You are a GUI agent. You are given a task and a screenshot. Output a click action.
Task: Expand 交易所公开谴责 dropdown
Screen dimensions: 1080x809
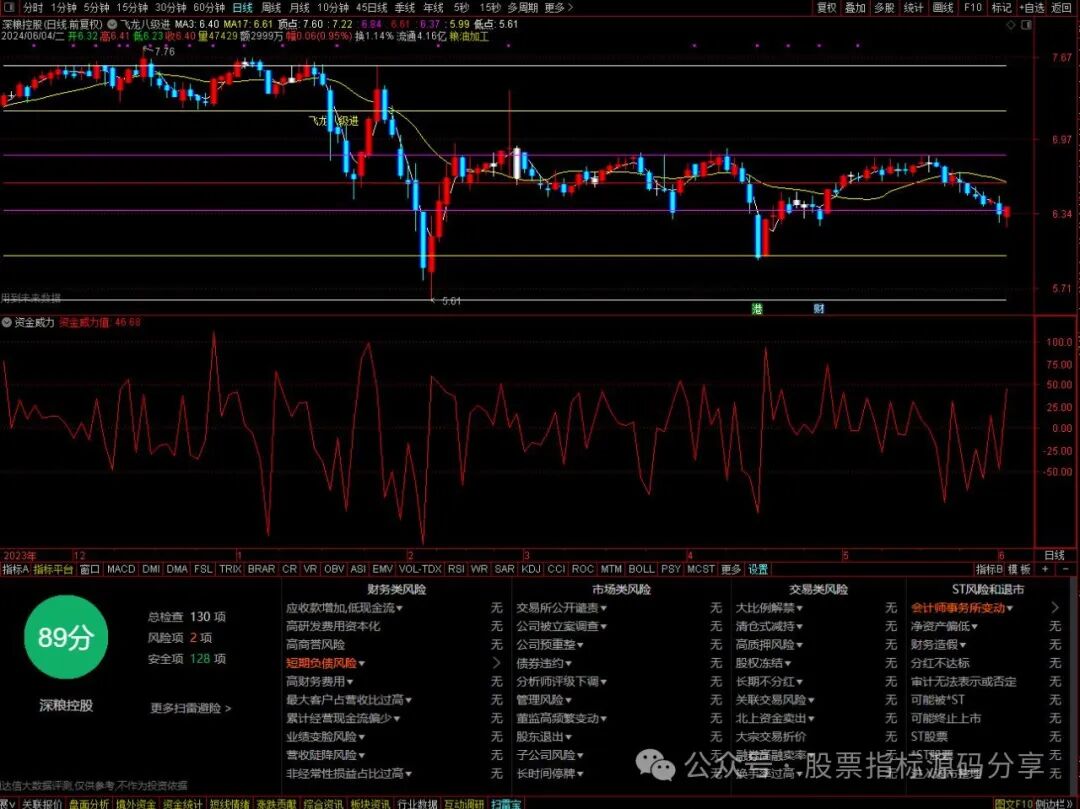click(x=562, y=608)
